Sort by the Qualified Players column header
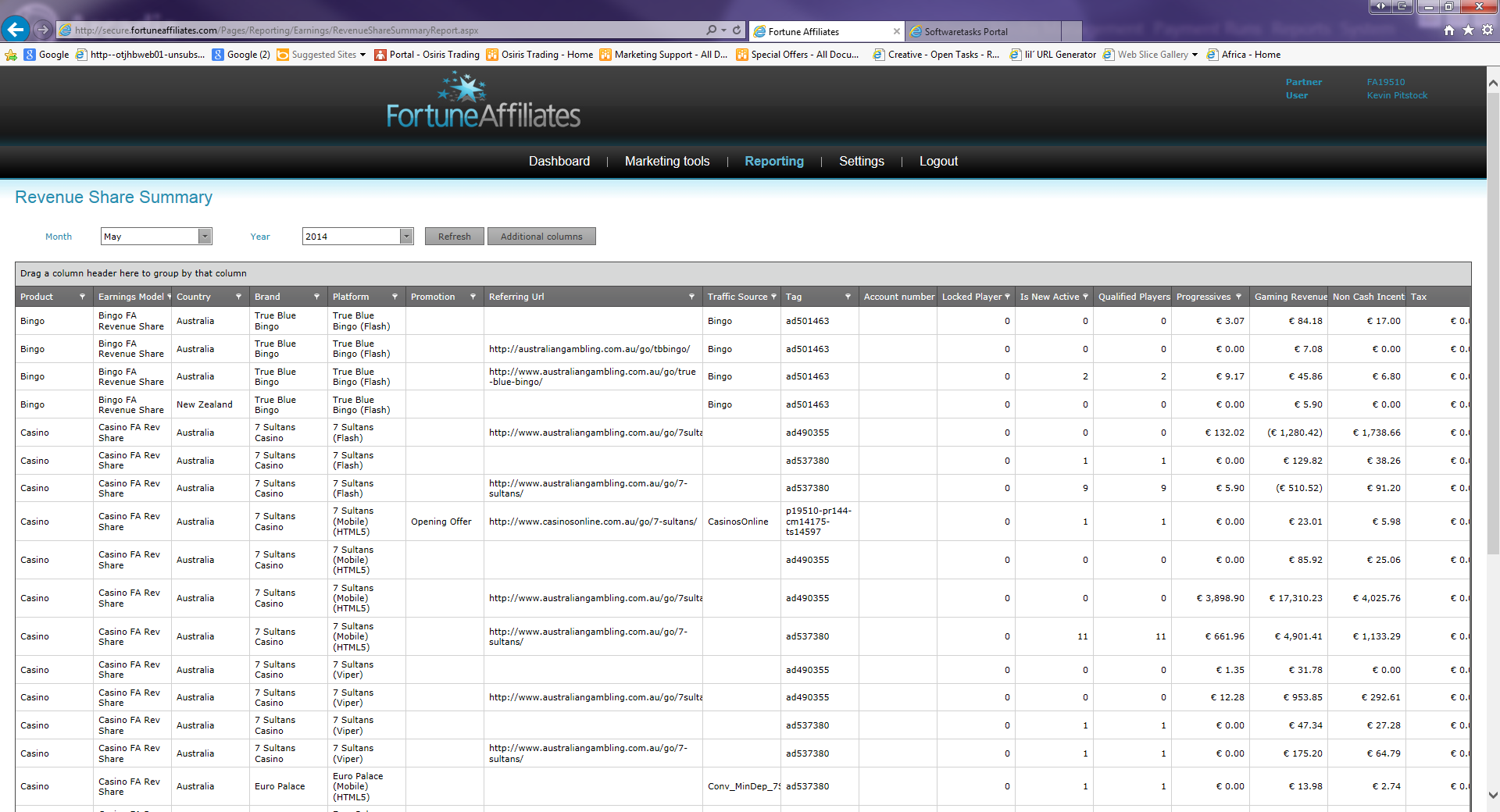Screen dimensions: 1500x812 coord(1133,297)
